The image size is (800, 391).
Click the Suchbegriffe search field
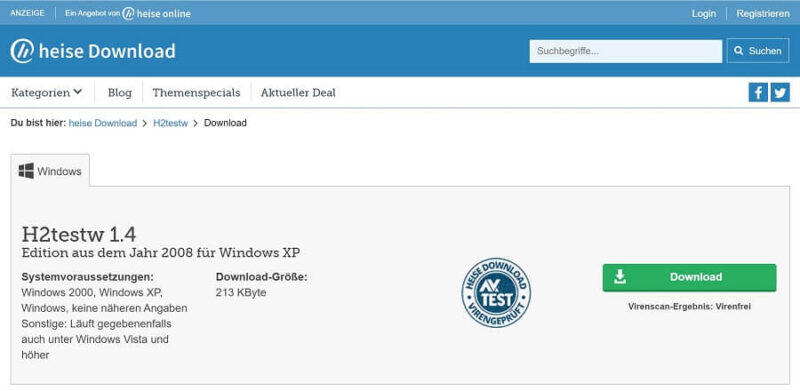626,51
